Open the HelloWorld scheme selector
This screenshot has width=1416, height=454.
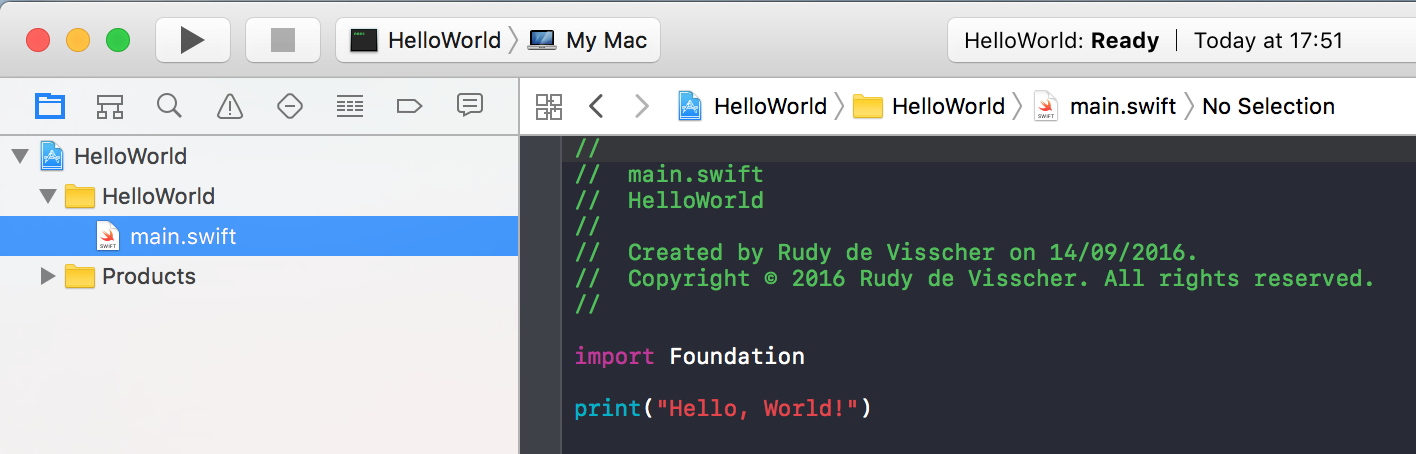(425, 41)
